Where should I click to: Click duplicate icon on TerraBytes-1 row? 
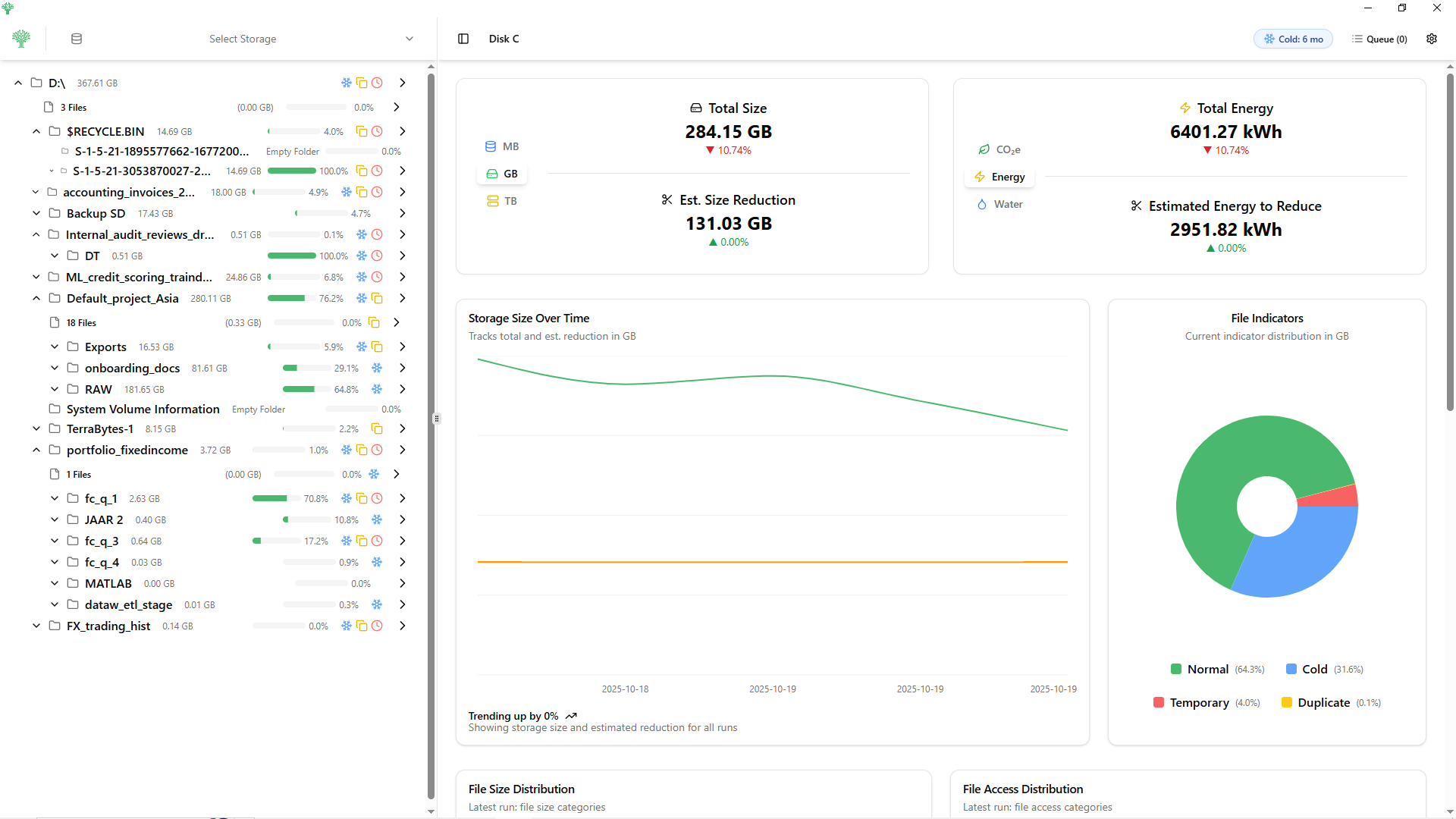pyautogui.click(x=377, y=428)
